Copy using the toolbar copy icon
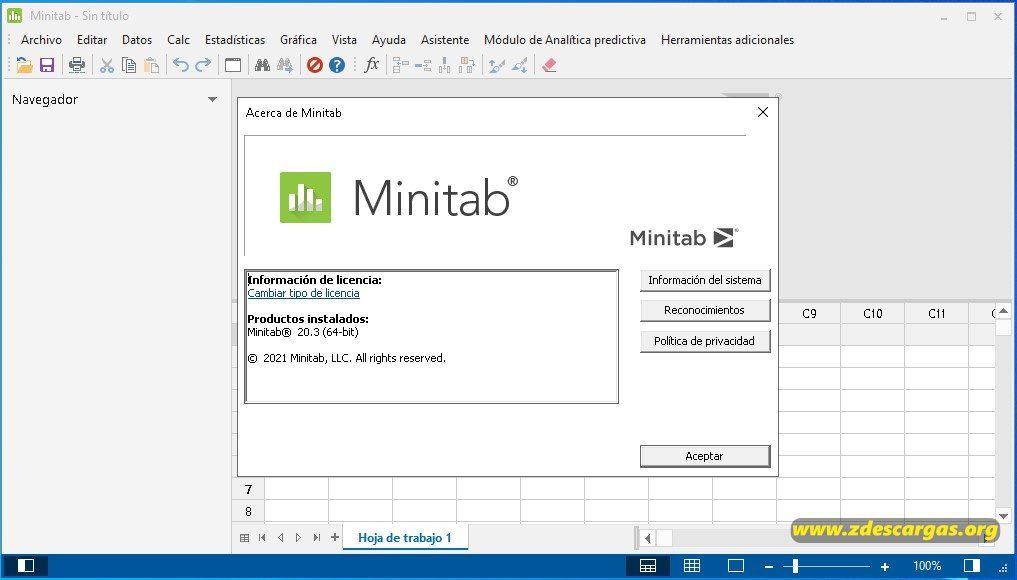1017x580 pixels. tap(129, 65)
